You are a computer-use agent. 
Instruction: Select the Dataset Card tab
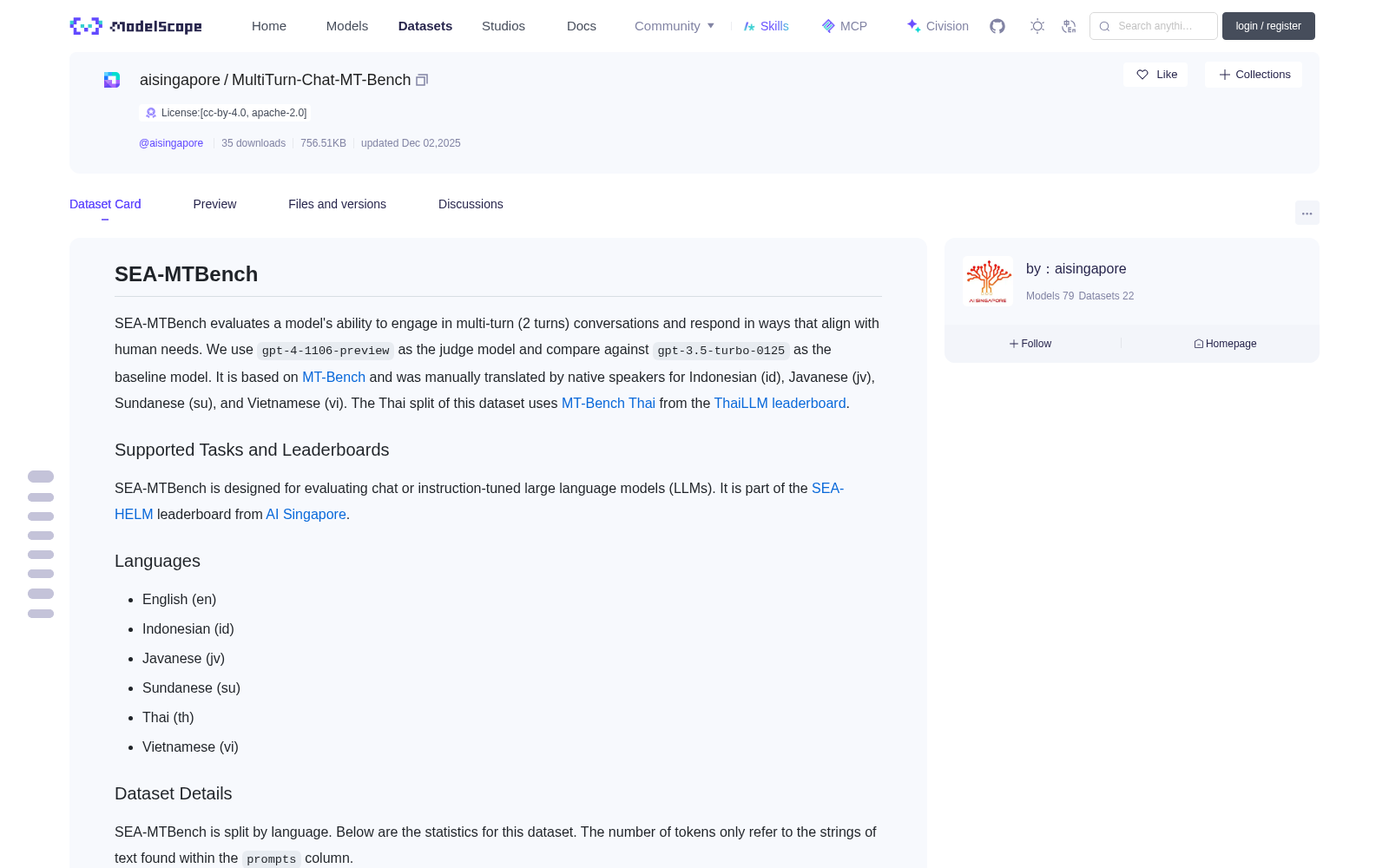[105, 204]
